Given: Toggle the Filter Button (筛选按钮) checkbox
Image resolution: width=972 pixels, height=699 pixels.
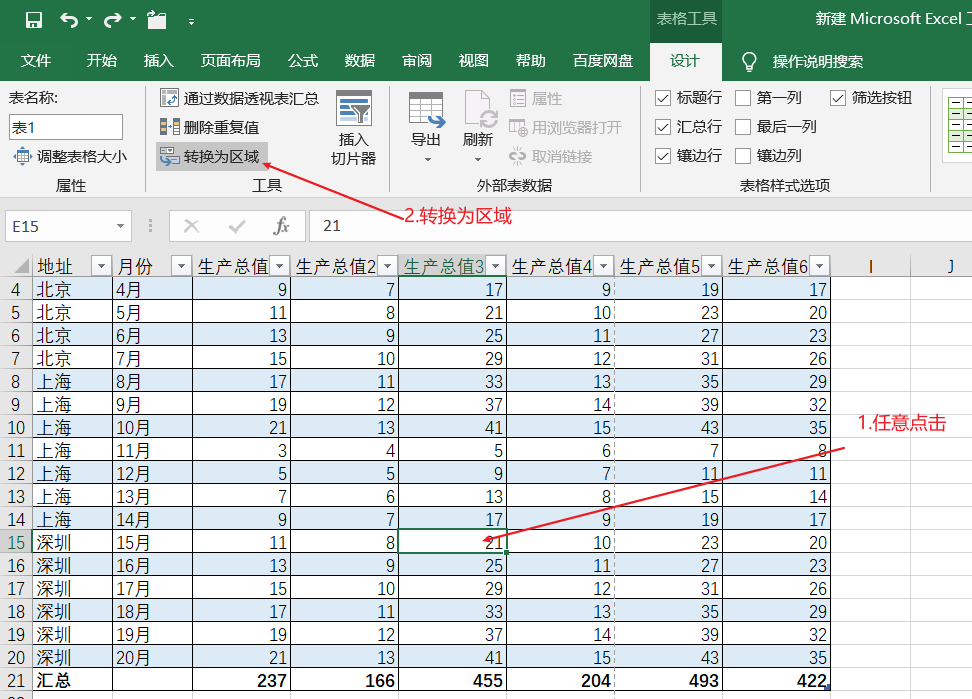Looking at the screenshot, I should [837, 98].
